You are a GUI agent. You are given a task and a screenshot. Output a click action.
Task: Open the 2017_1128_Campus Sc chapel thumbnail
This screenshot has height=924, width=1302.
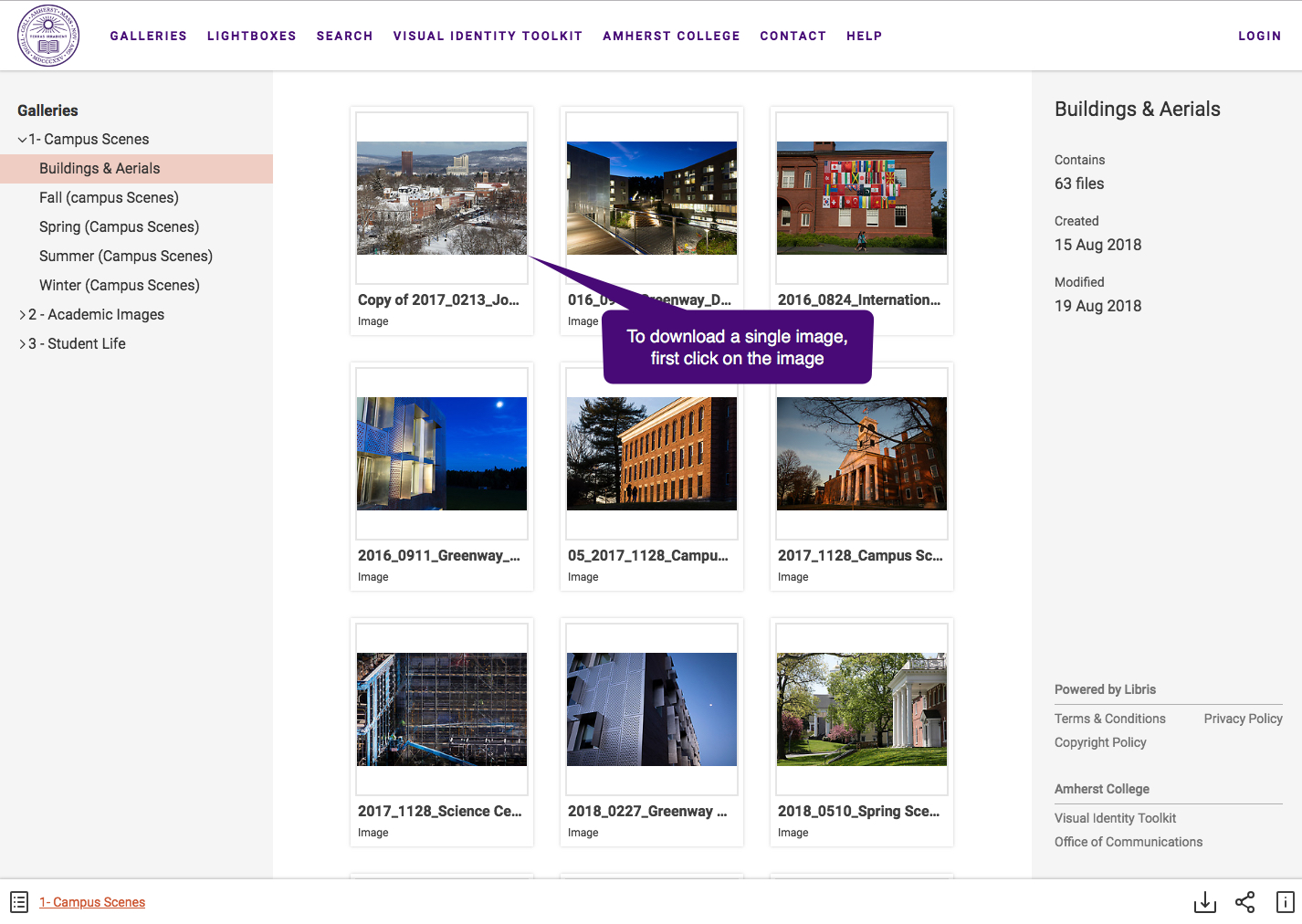coord(862,454)
